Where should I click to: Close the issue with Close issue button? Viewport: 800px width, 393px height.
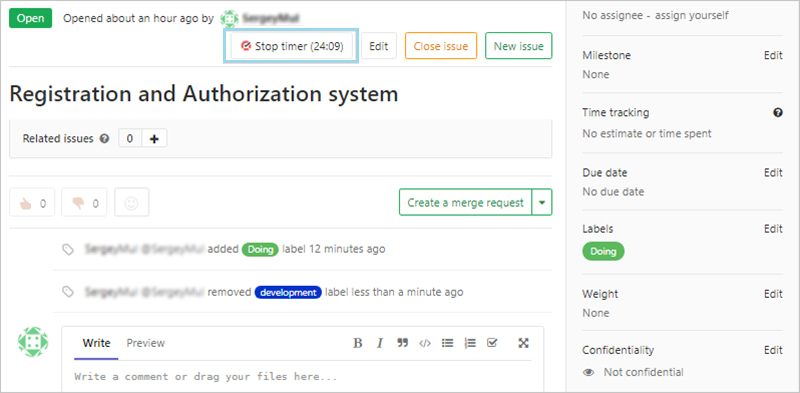point(441,46)
